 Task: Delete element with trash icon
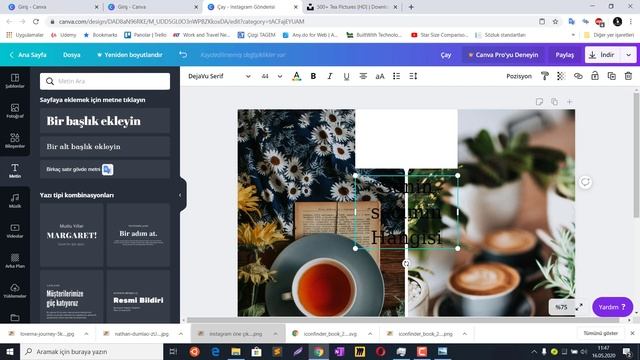point(628,76)
